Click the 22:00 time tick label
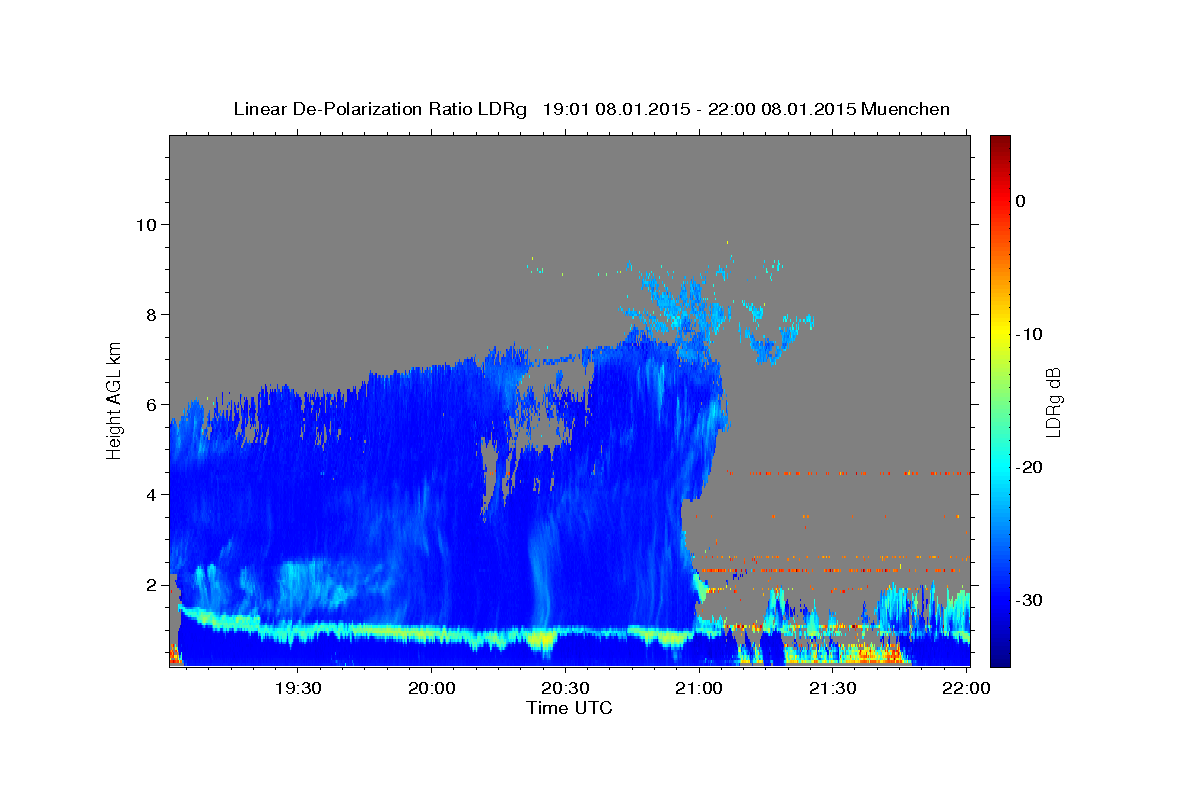 click(x=966, y=688)
